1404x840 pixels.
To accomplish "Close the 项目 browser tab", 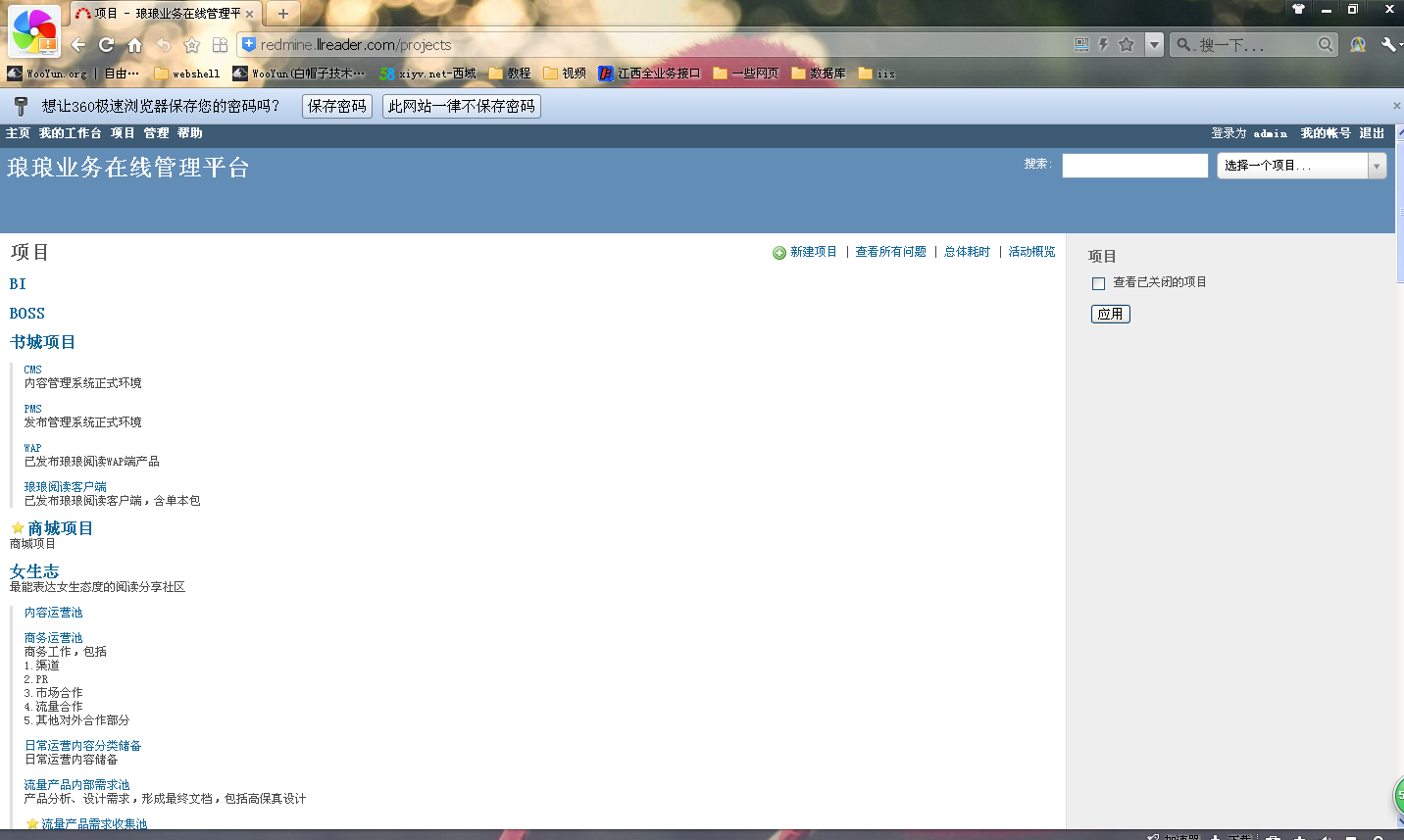I will point(249,14).
